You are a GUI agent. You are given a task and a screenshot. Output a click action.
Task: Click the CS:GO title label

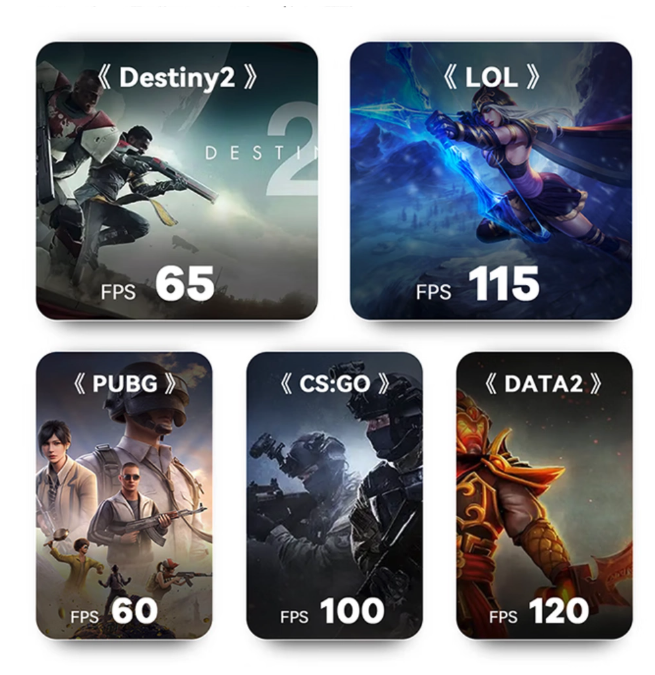pos(334,383)
